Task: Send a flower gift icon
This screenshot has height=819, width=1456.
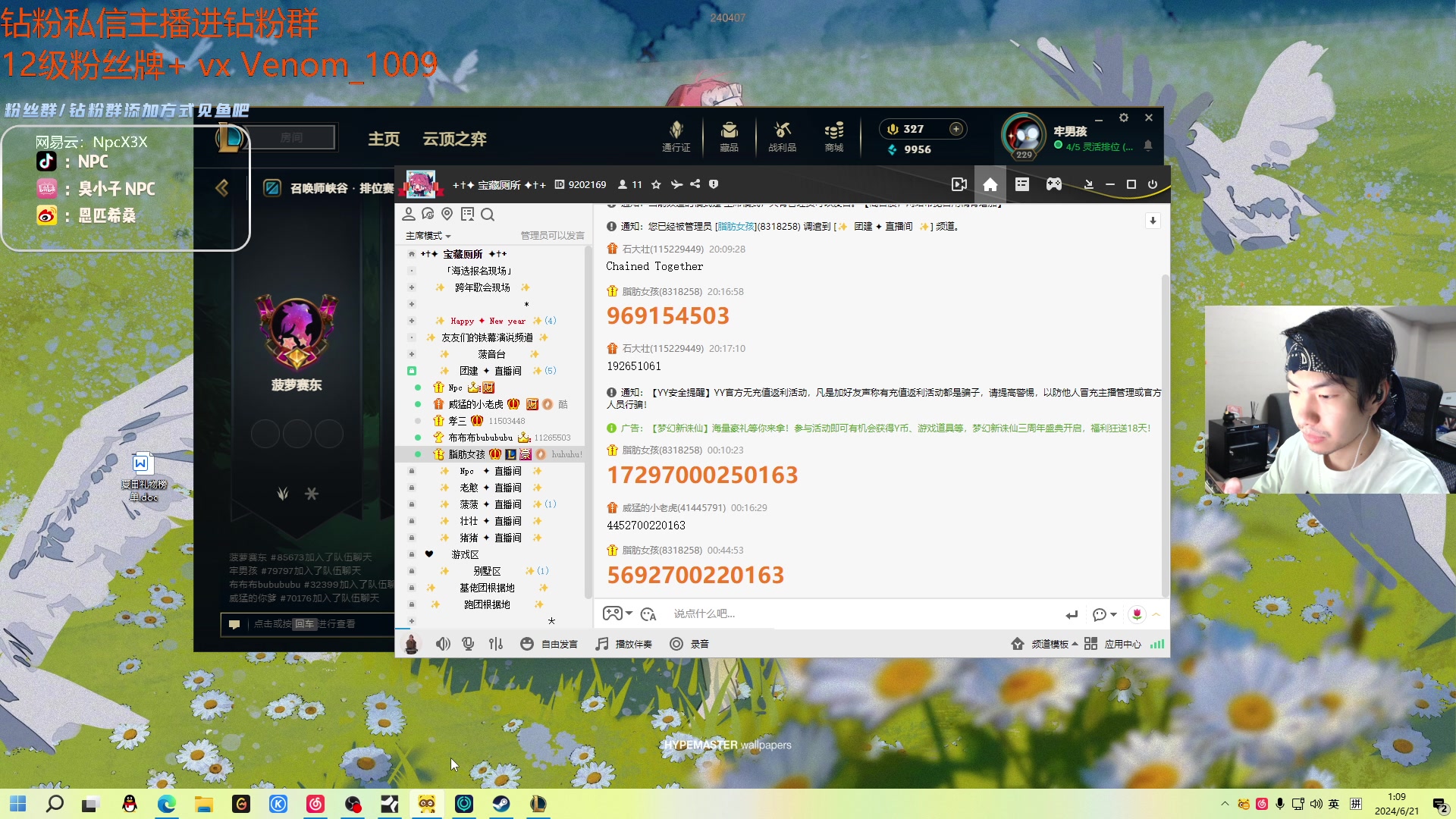Action: [1137, 614]
